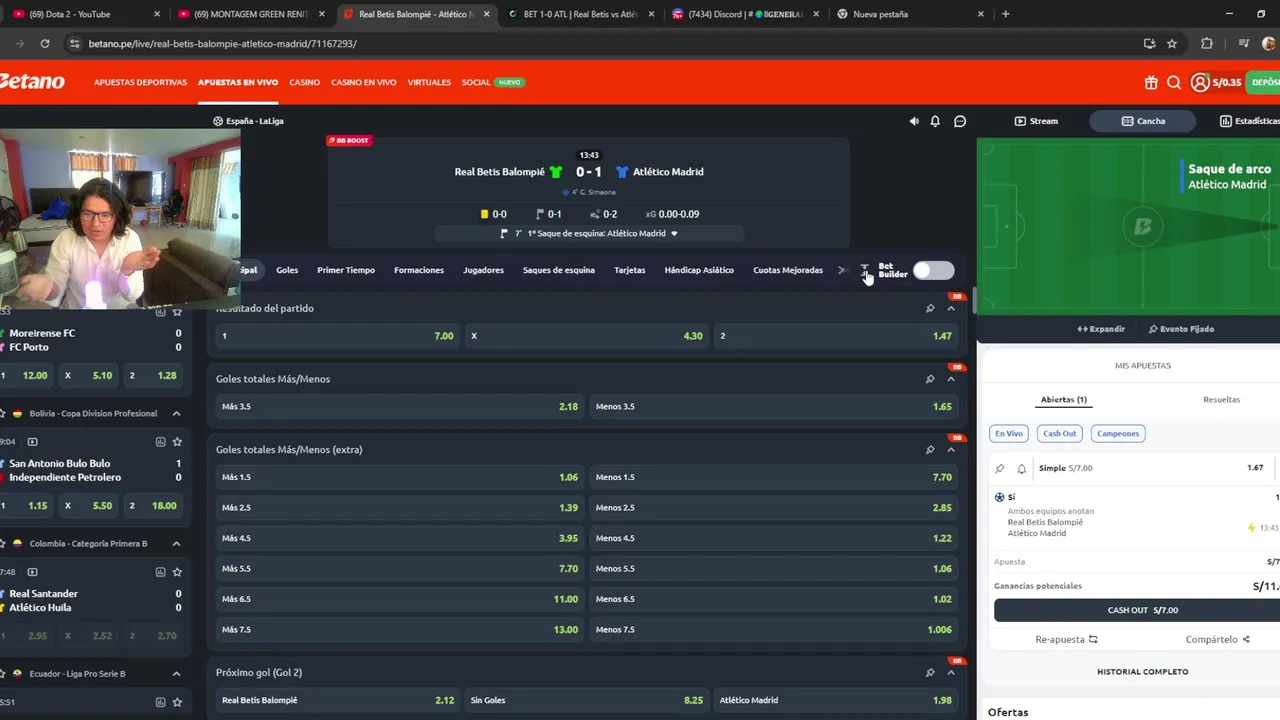Viewport: 1280px width, 720px height.
Task: Click the markets filter icon beside Bet Builder
Action: coord(865,270)
